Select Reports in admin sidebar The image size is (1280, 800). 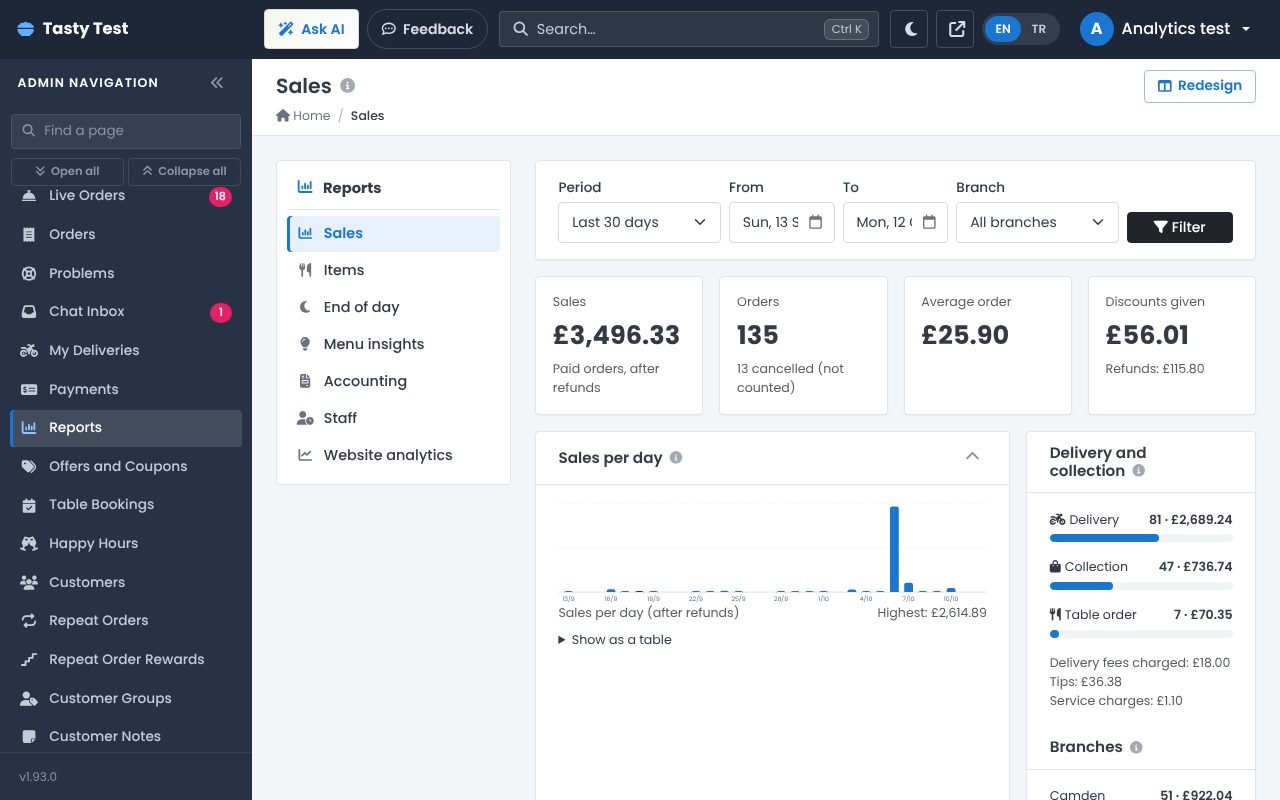[x=126, y=428]
